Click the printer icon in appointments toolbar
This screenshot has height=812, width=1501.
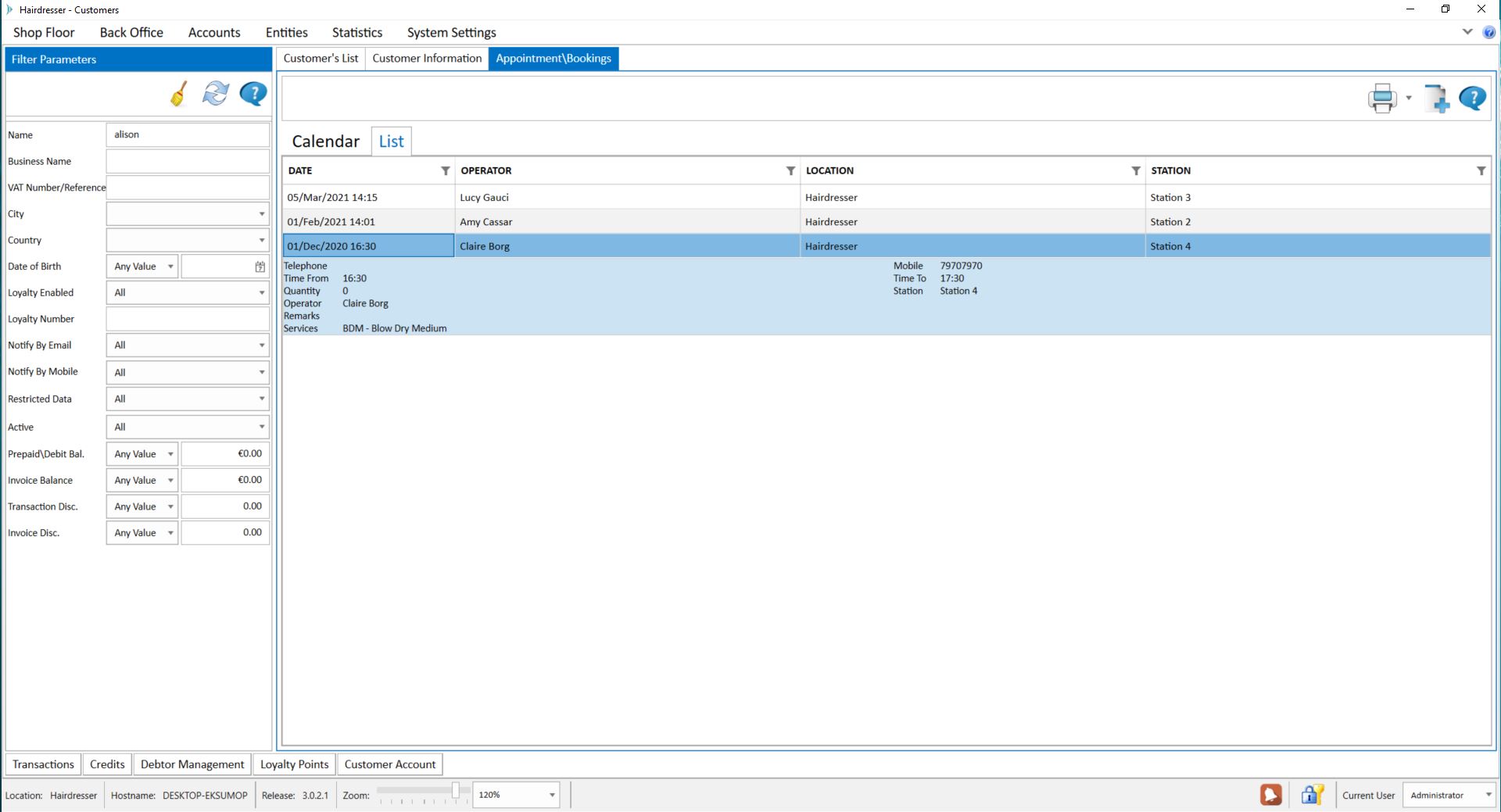pos(1382,98)
